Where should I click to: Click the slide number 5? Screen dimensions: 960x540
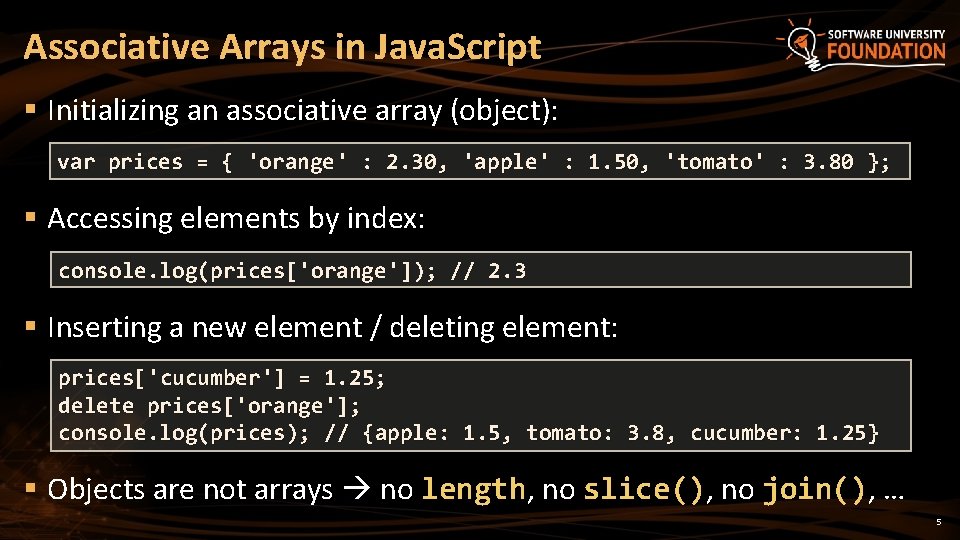click(939, 522)
